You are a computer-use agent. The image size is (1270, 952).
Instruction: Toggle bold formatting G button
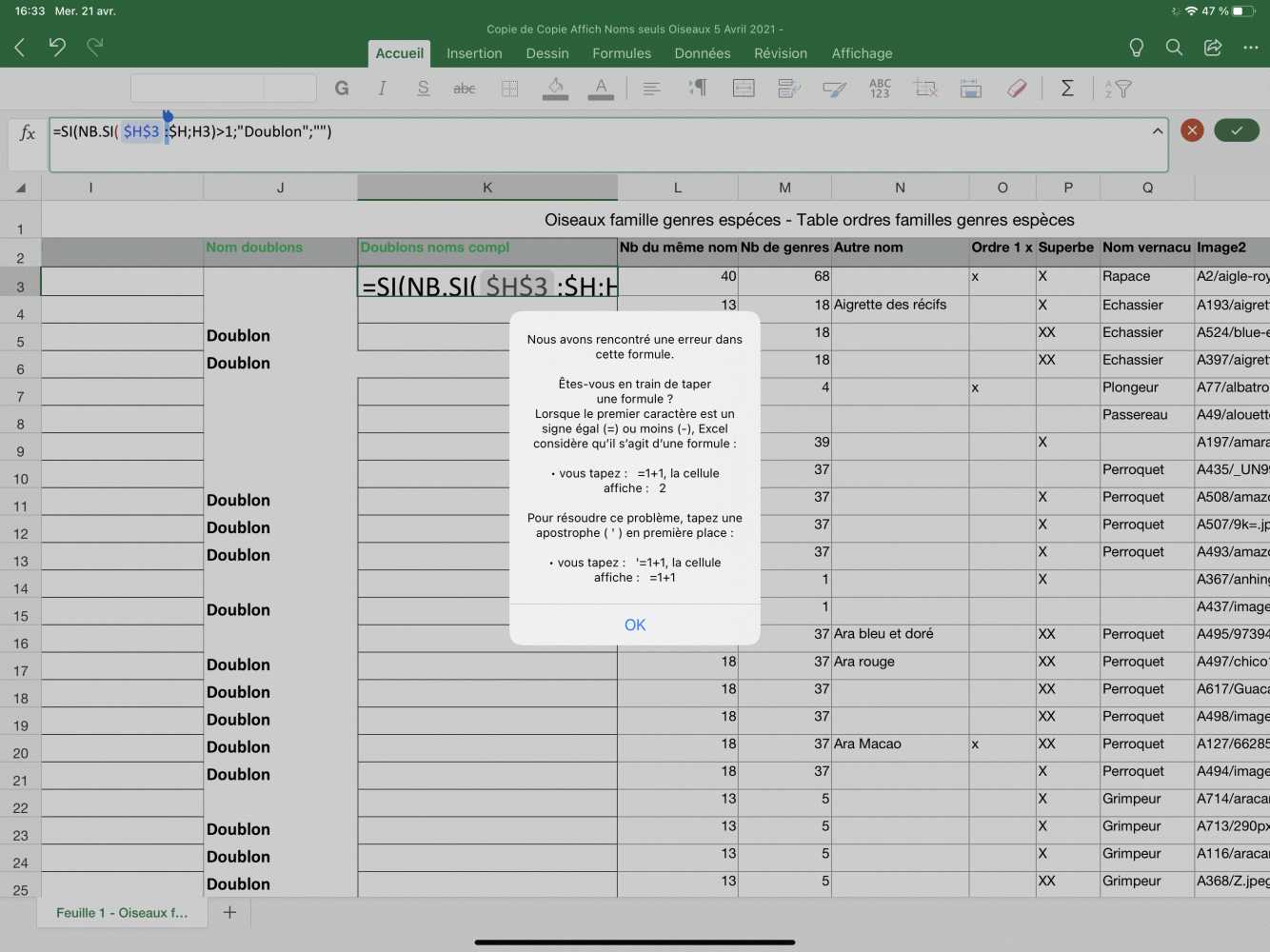342,89
